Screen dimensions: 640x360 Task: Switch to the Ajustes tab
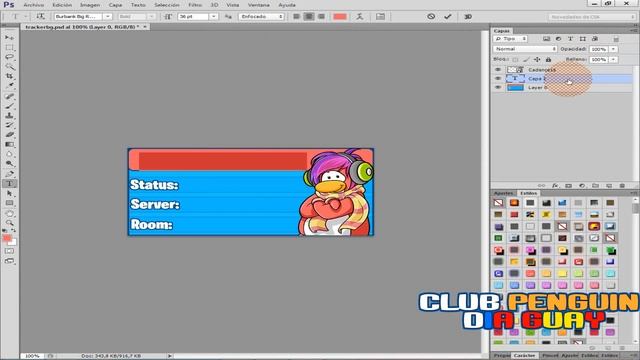[x=503, y=193]
